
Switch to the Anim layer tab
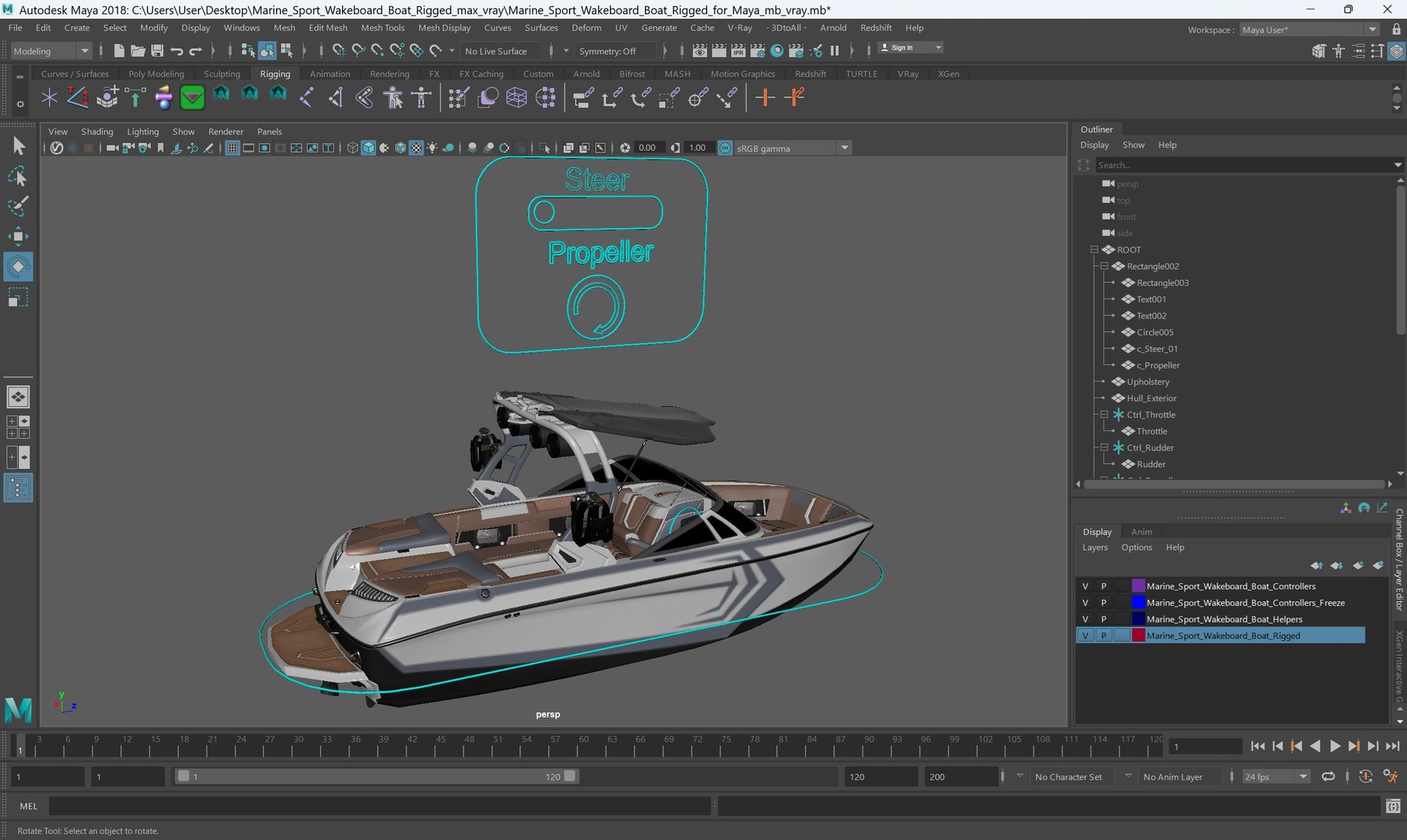[x=1141, y=531]
